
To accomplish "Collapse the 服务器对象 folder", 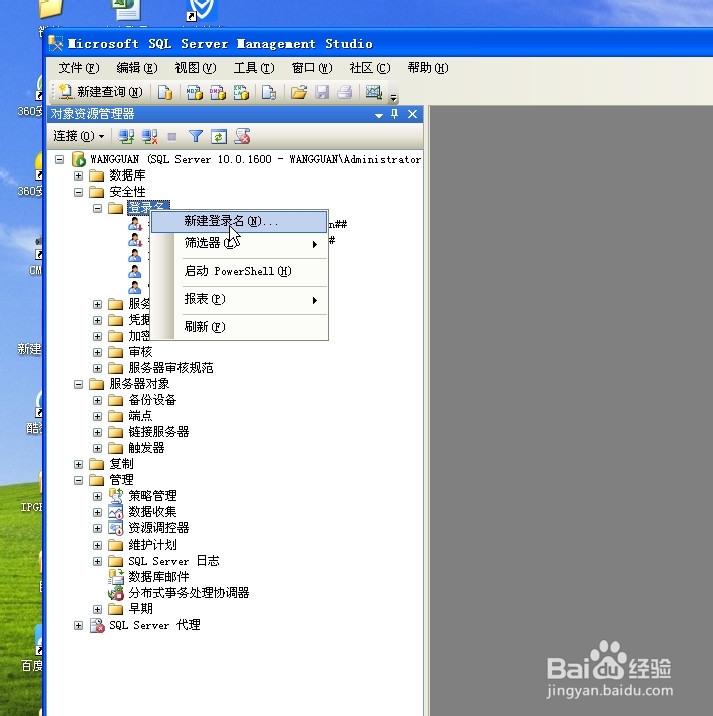I will [79, 384].
